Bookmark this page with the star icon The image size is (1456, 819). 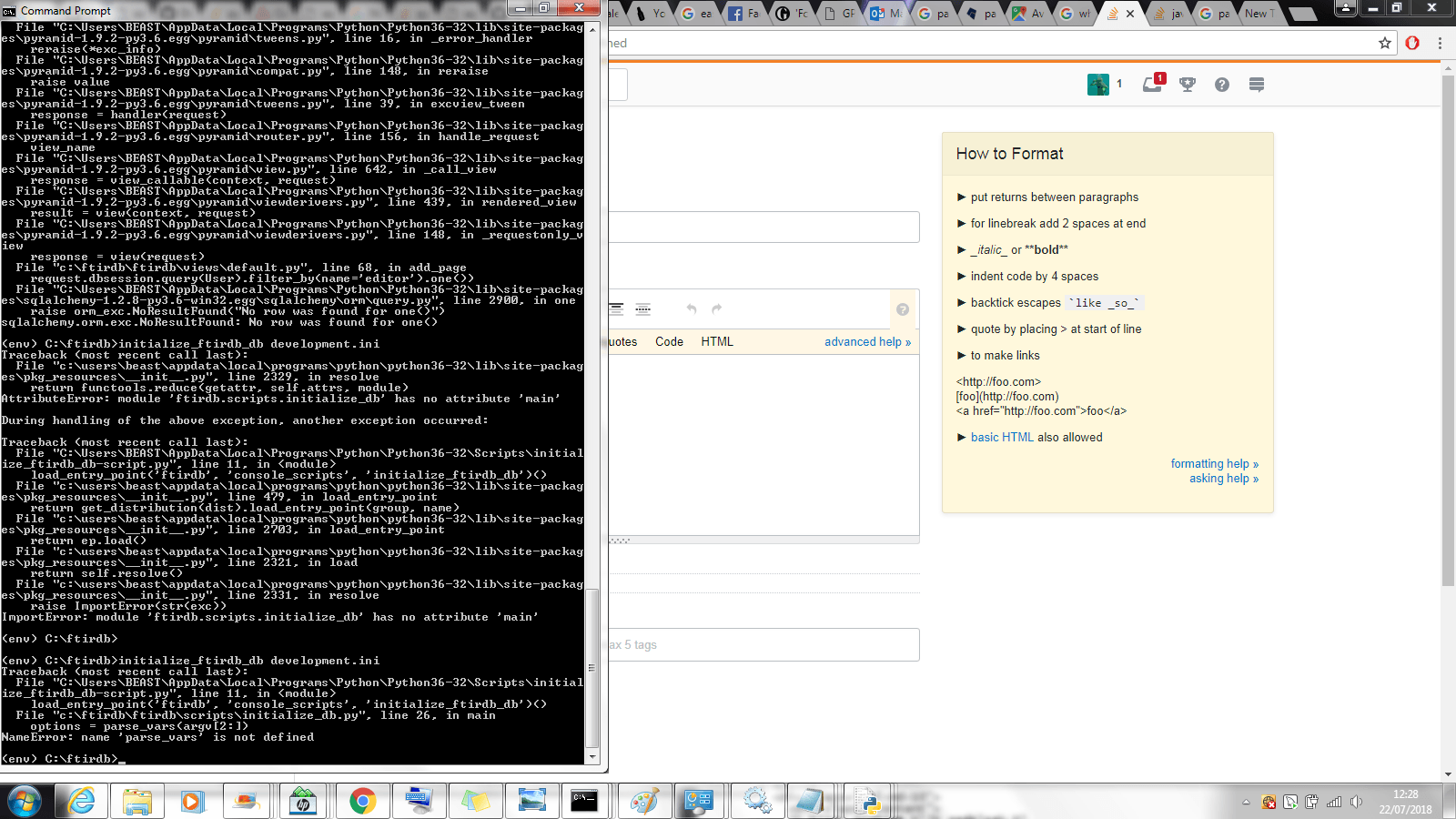(1385, 43)
